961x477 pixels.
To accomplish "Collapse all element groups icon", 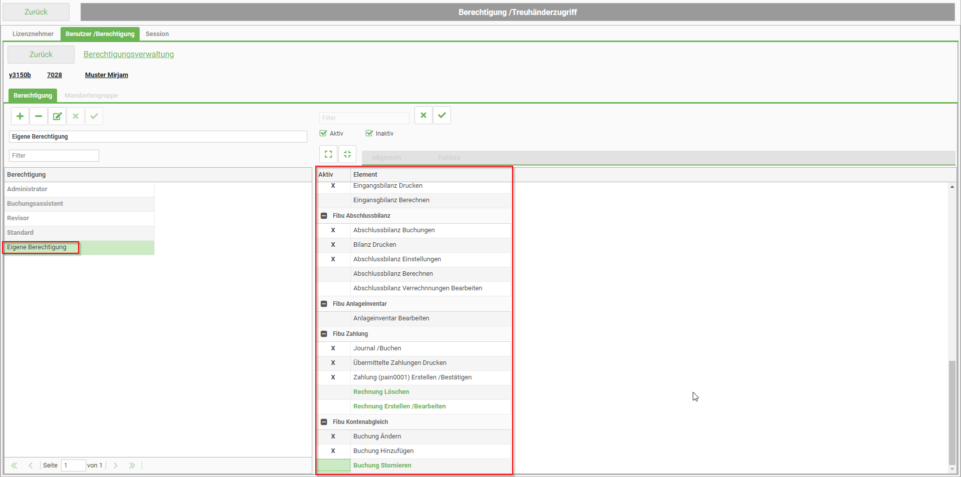I will point(347,155).
